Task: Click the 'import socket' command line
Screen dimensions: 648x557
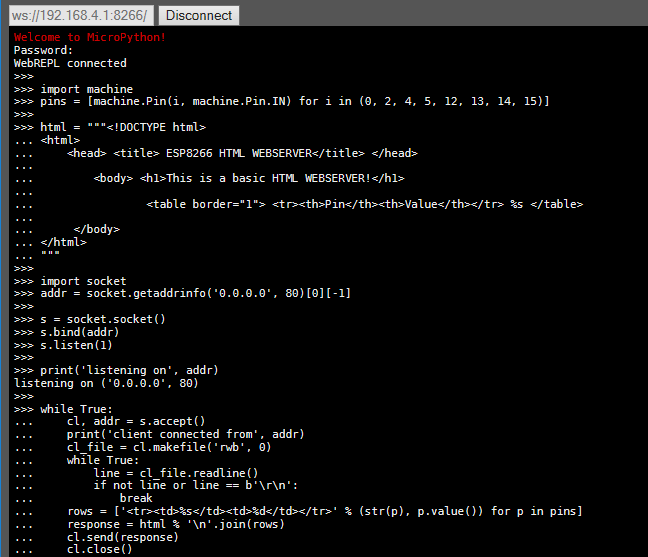Action: pos(70,281)
